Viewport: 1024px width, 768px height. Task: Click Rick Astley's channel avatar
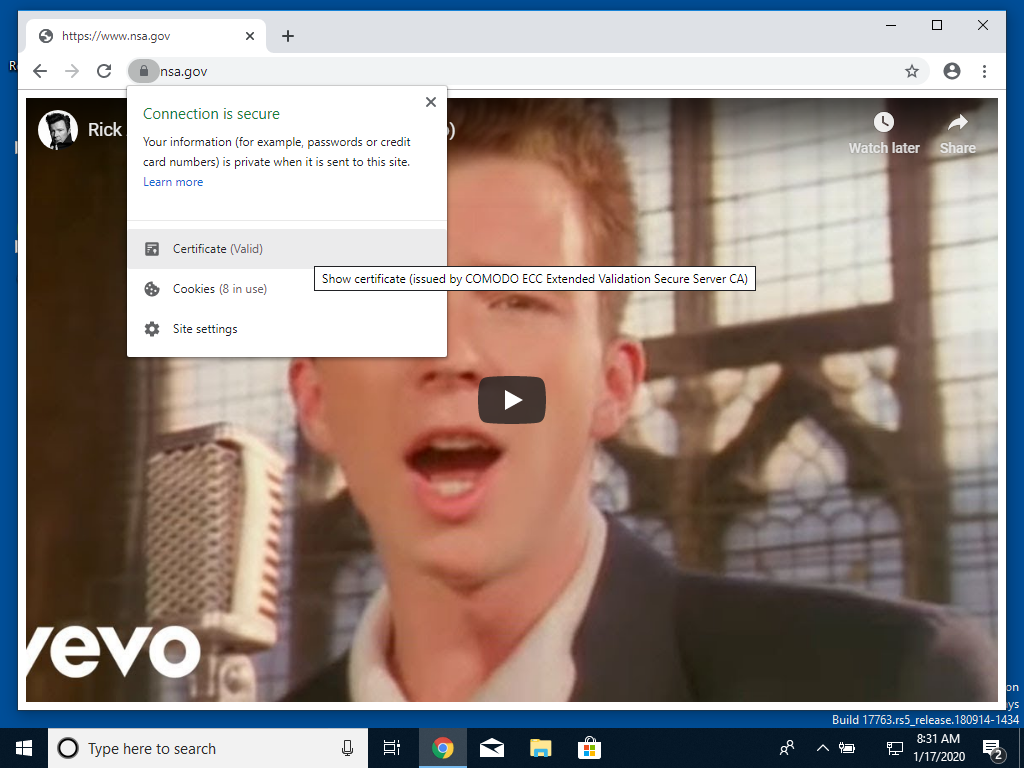(x=57, y=130)
